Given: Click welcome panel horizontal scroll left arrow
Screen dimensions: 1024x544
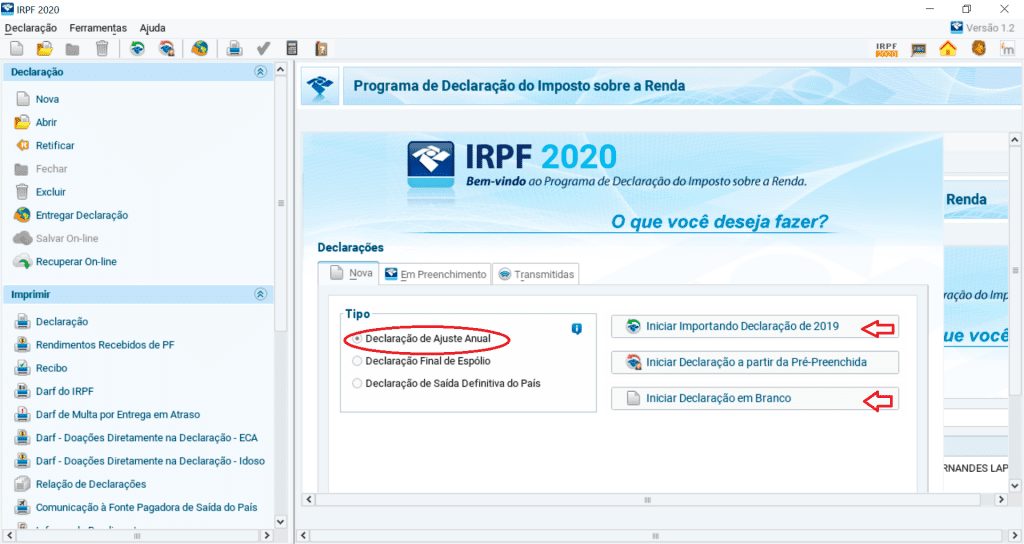Looking at the screenshot, I should point(309,500).
